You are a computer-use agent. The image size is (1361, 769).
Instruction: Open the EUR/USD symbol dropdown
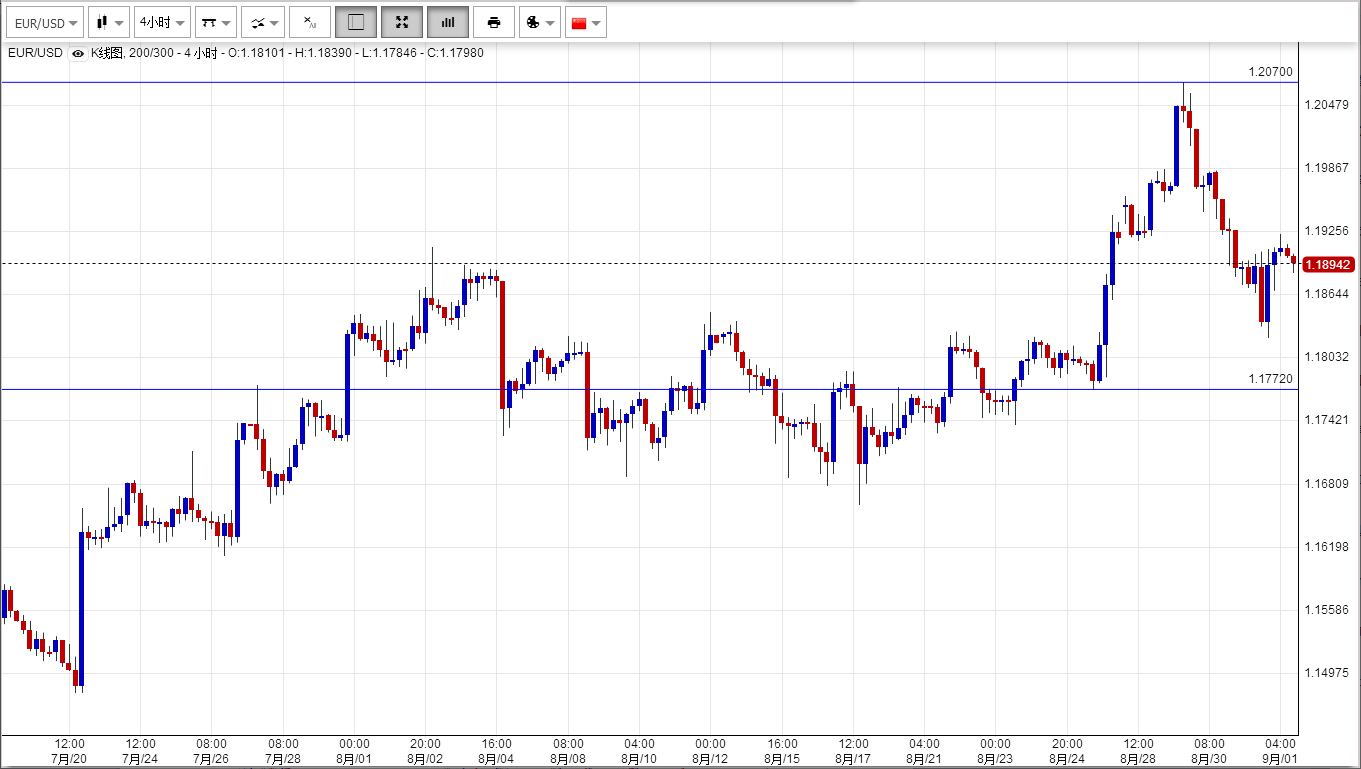(46, 22)
